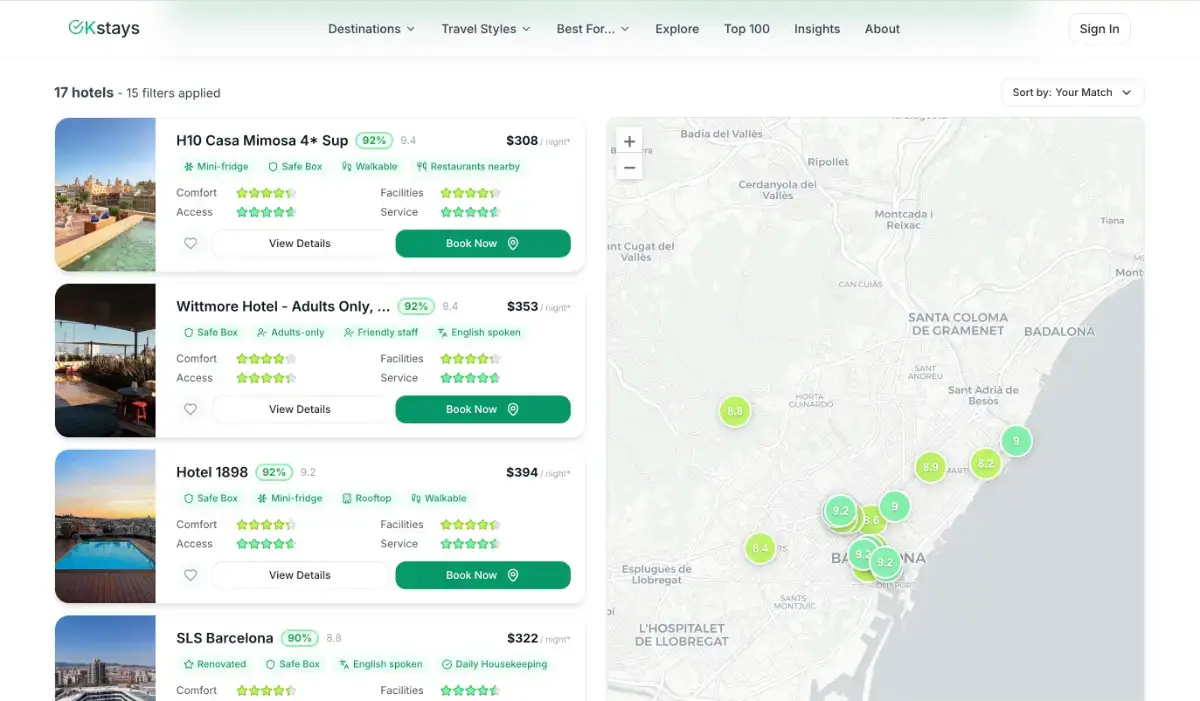Select the 8.2 map marker
The width and height of the screenshot is (1200, 701).
pyautogui.click(x=986, y=463)
